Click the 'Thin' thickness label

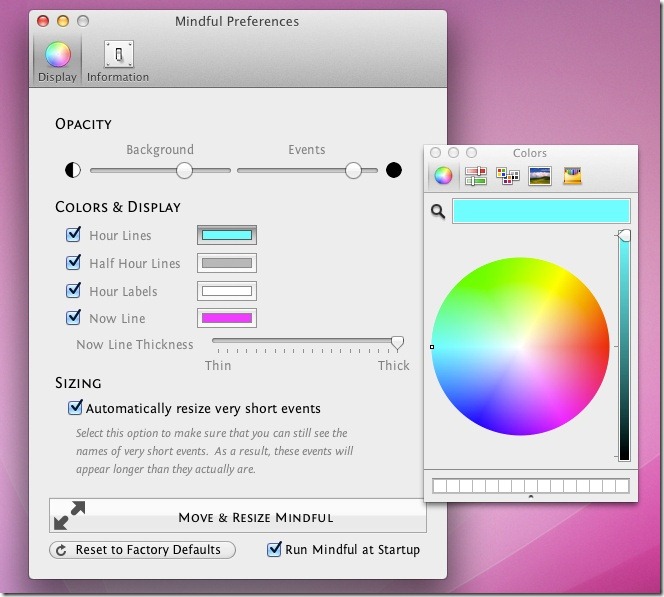(218, 365)
